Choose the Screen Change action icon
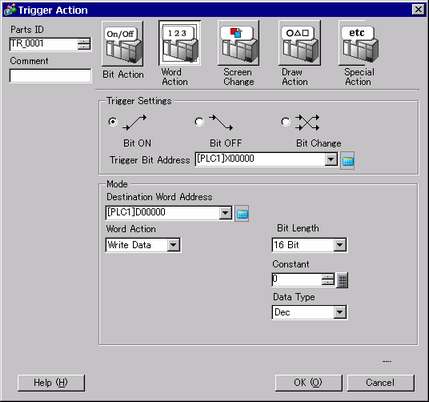This screenshot has width=429, height=402. (x=238, y=43)
